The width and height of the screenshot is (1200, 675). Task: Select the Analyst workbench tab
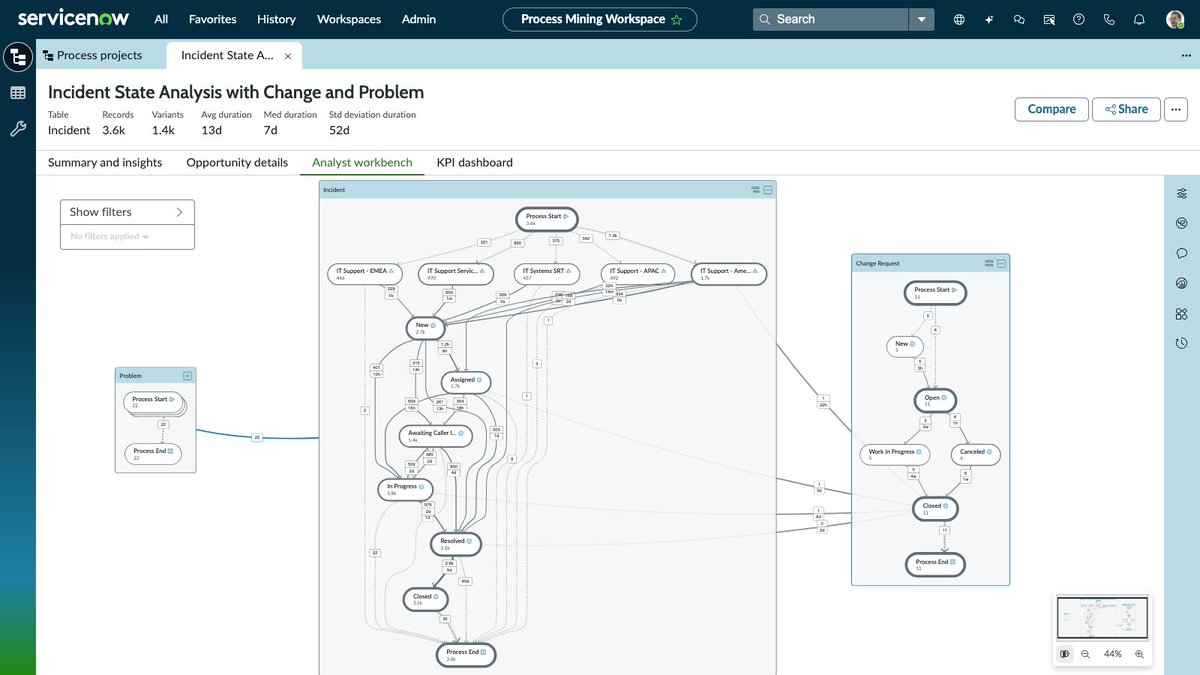click(362, 162)
